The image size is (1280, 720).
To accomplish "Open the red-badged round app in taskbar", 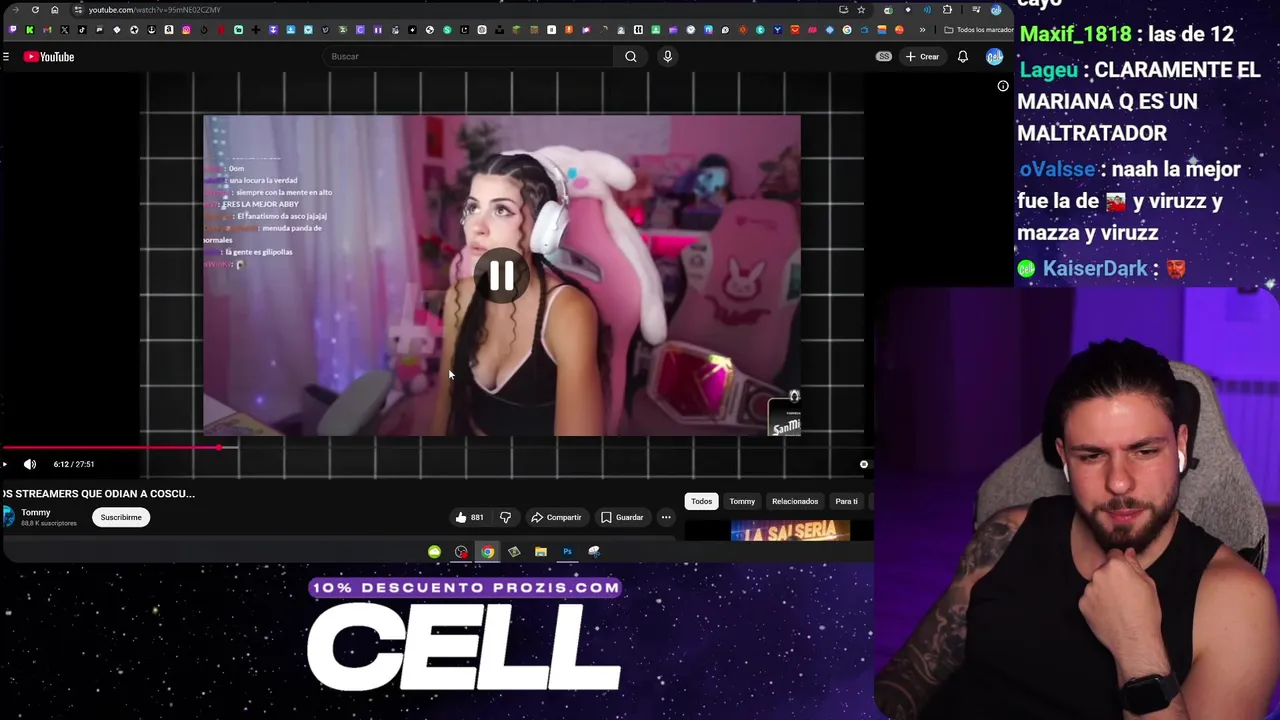I will pyautogui.click(x=461, y=552).
